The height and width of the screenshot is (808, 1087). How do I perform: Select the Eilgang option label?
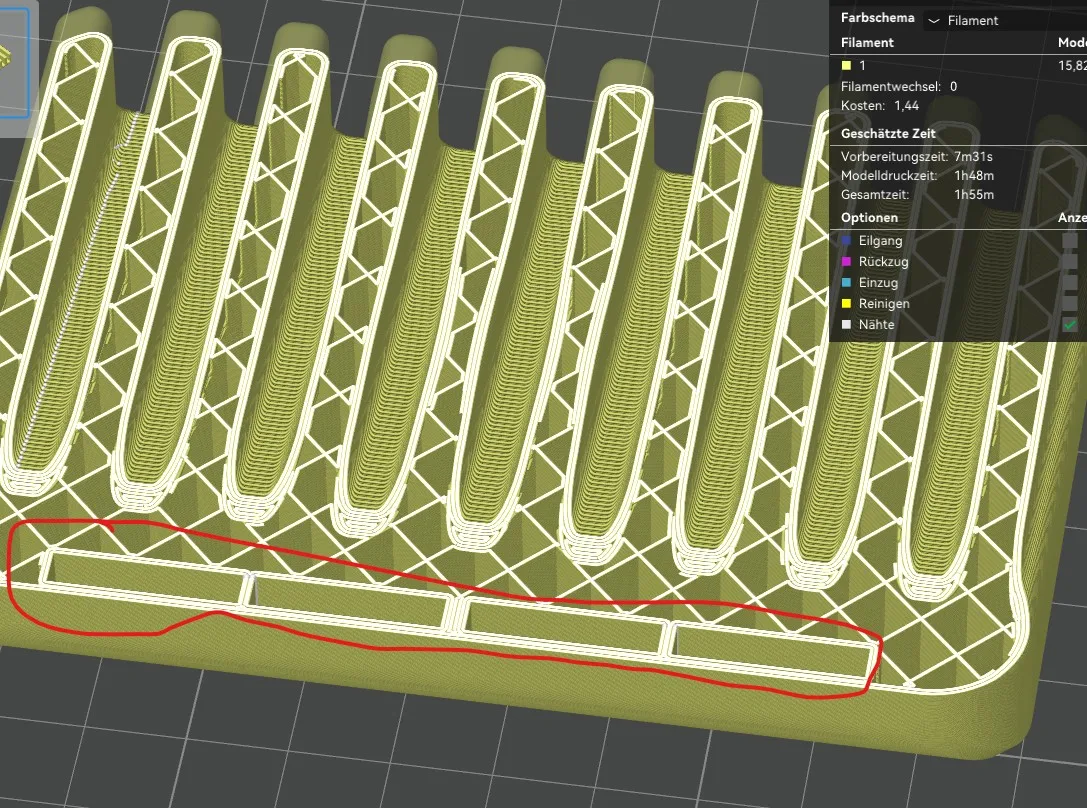pos(880,240)
